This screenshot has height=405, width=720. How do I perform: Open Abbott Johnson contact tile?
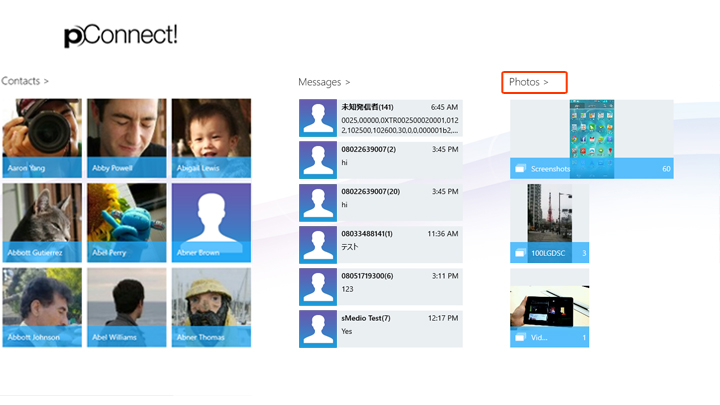(42, 307)
